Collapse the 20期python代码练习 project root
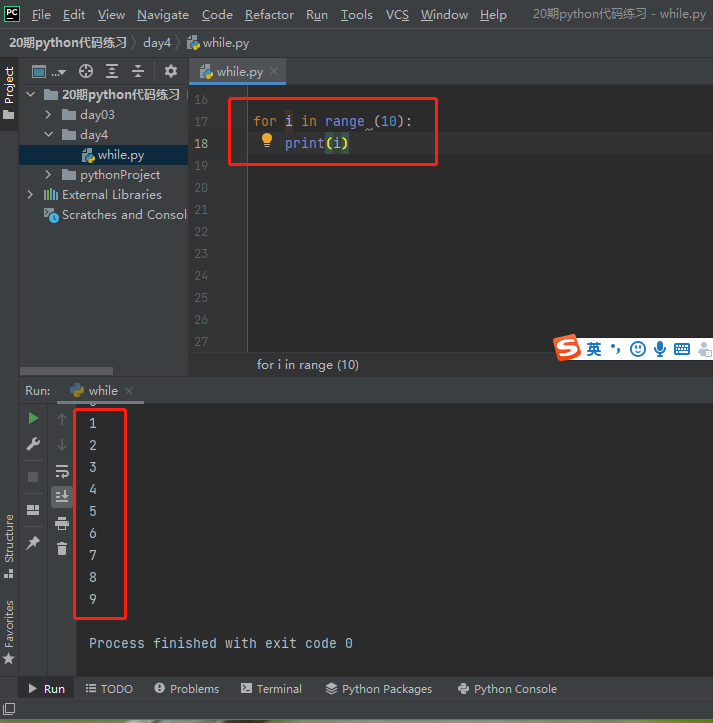This screenshot has height=723, width=713. pos(31,95)
